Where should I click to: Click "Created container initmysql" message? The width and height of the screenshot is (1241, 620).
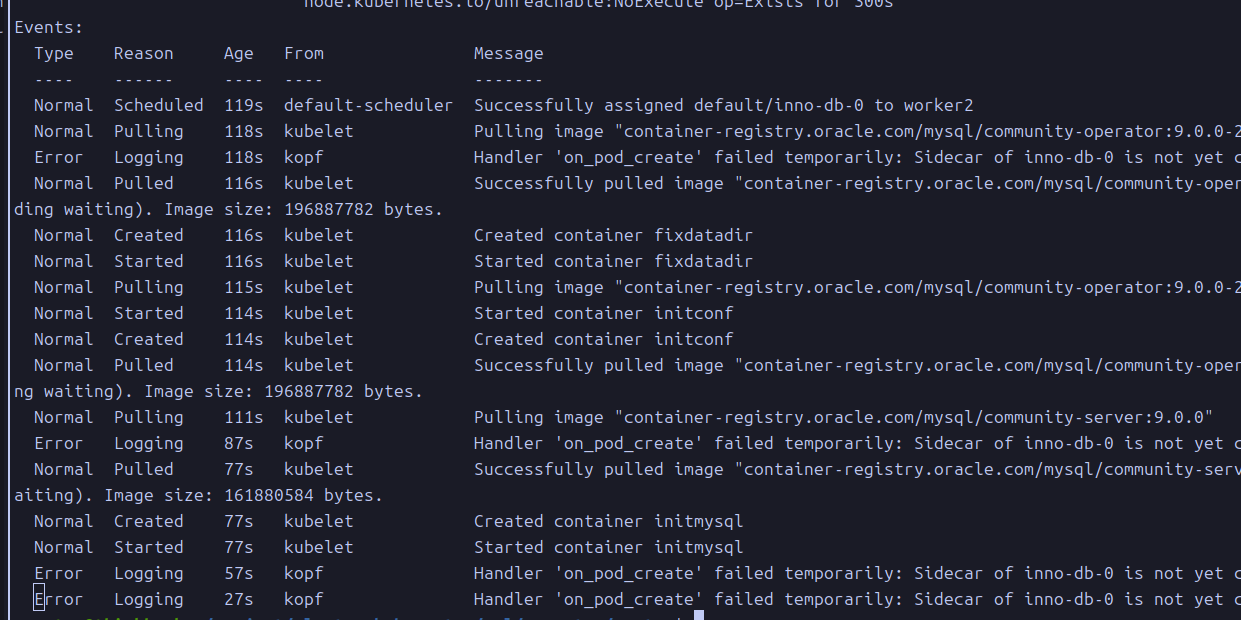(608, 522)
